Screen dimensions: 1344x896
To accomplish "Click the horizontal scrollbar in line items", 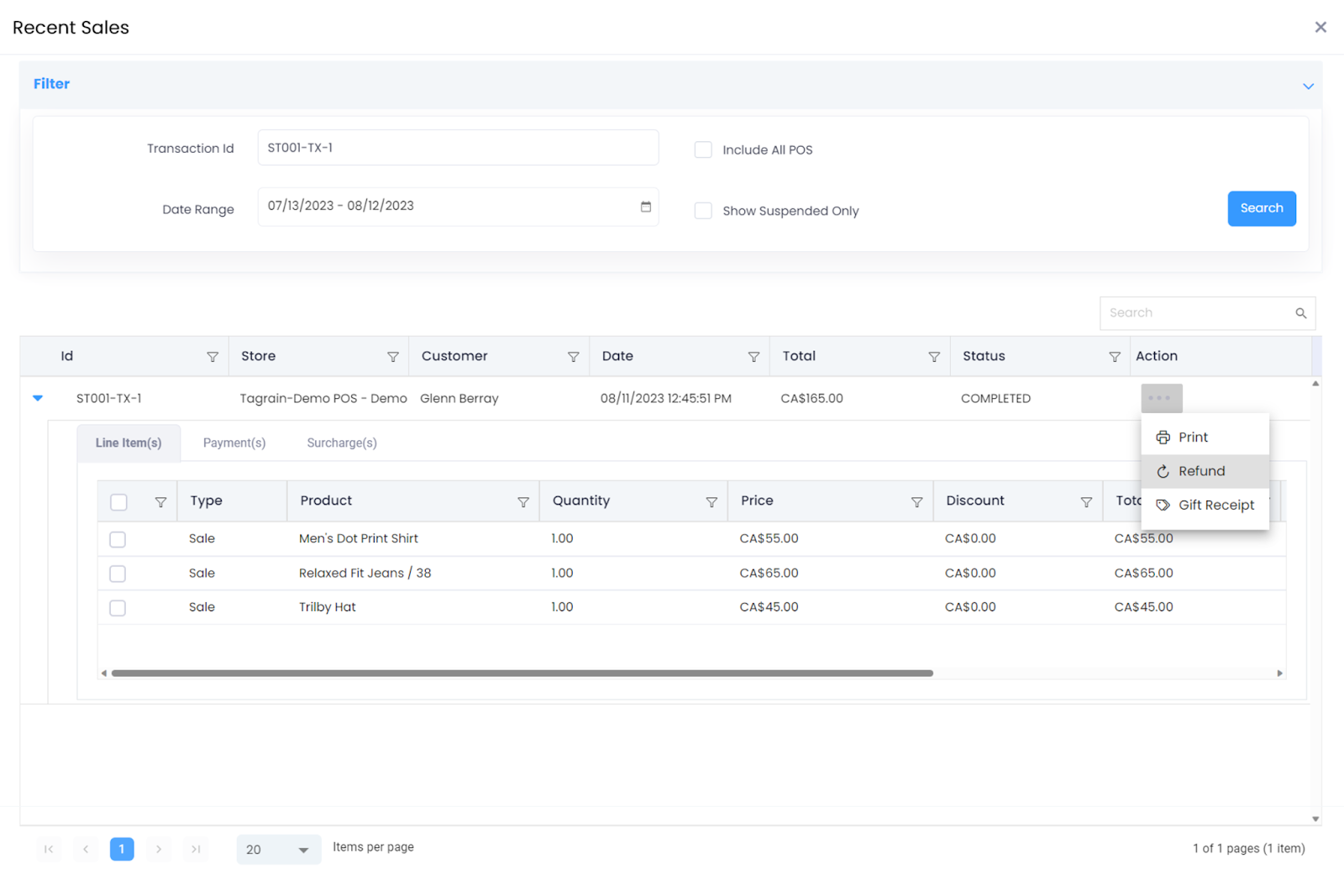I will point(522,673).
